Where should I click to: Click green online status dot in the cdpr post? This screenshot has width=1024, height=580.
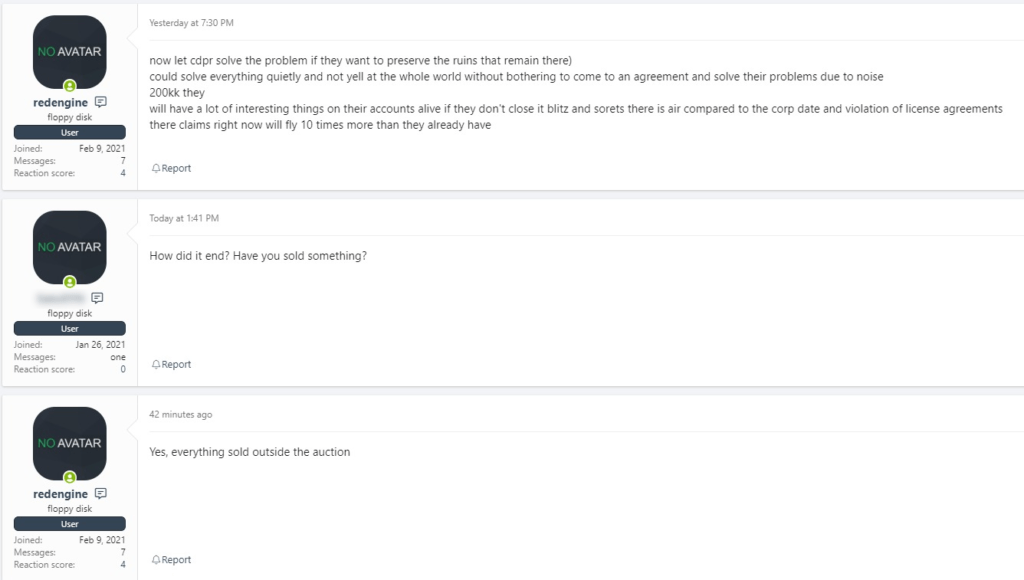(70, 86)
